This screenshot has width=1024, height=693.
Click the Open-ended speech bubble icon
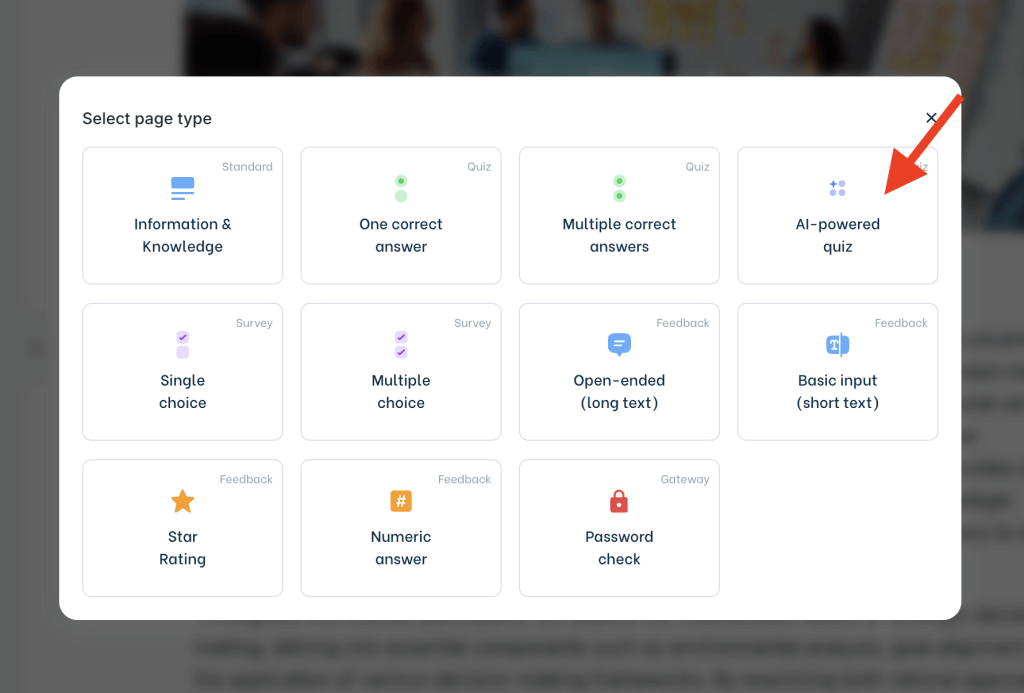coord(619,345)
